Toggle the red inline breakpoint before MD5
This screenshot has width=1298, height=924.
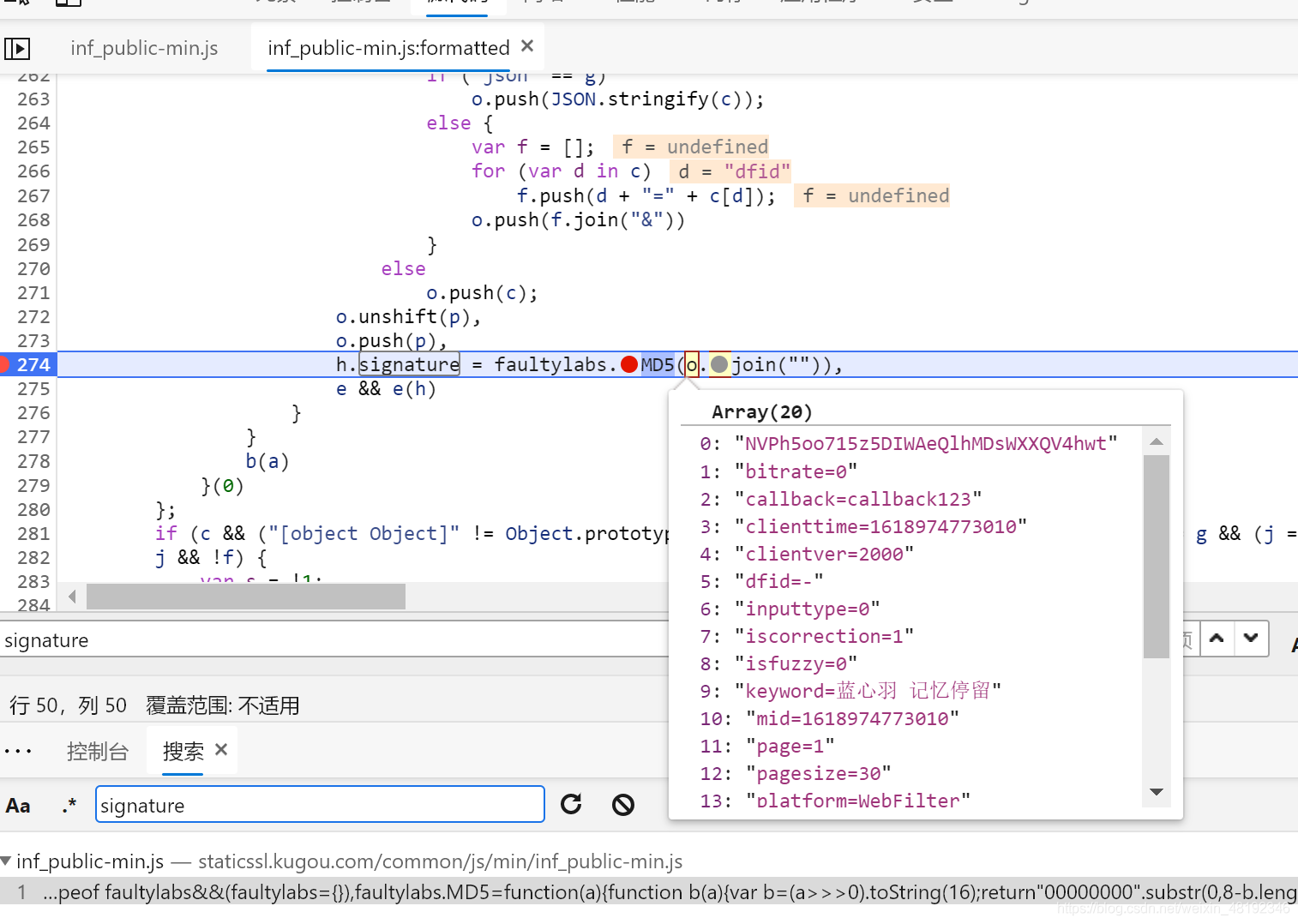click(629, 364)
